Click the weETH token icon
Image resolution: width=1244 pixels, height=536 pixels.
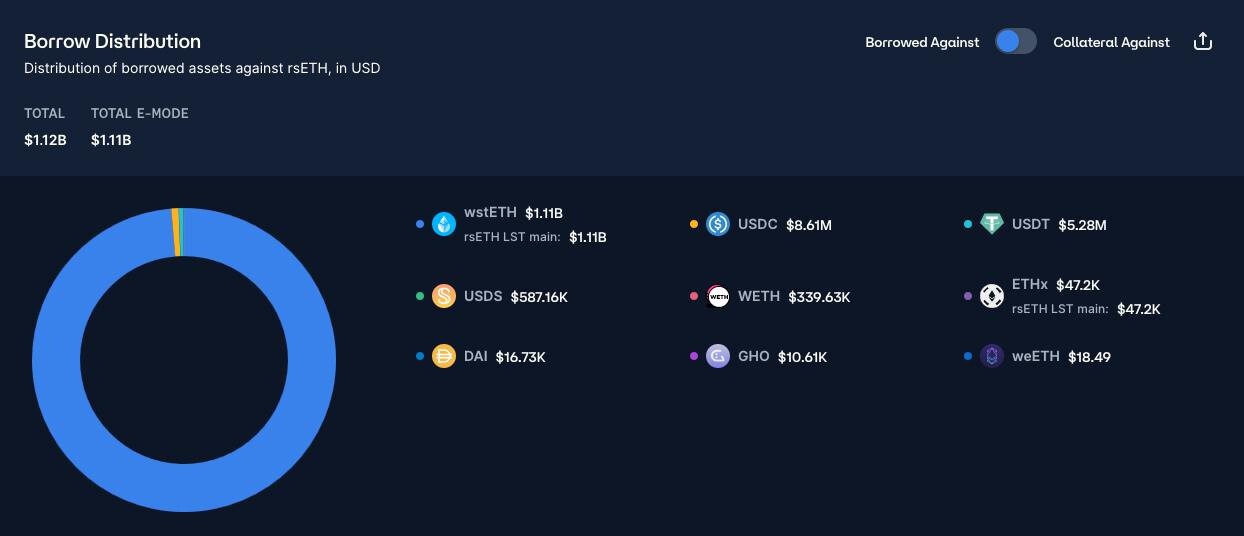[x=992, y=357]
